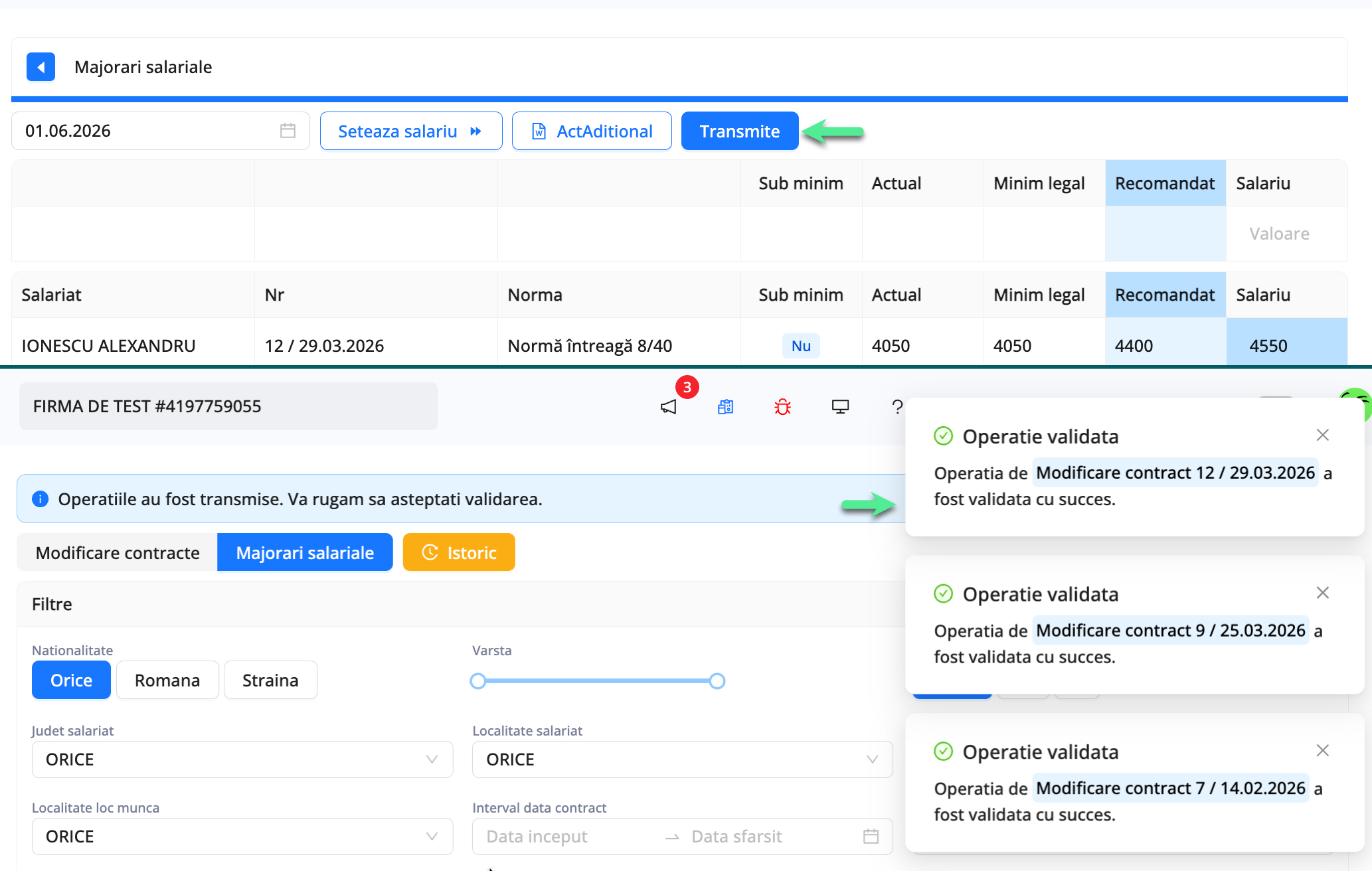Click the Seteaza salariu button
The height and width of the screenshot is (871, 1372).
(x=411, y=131)
